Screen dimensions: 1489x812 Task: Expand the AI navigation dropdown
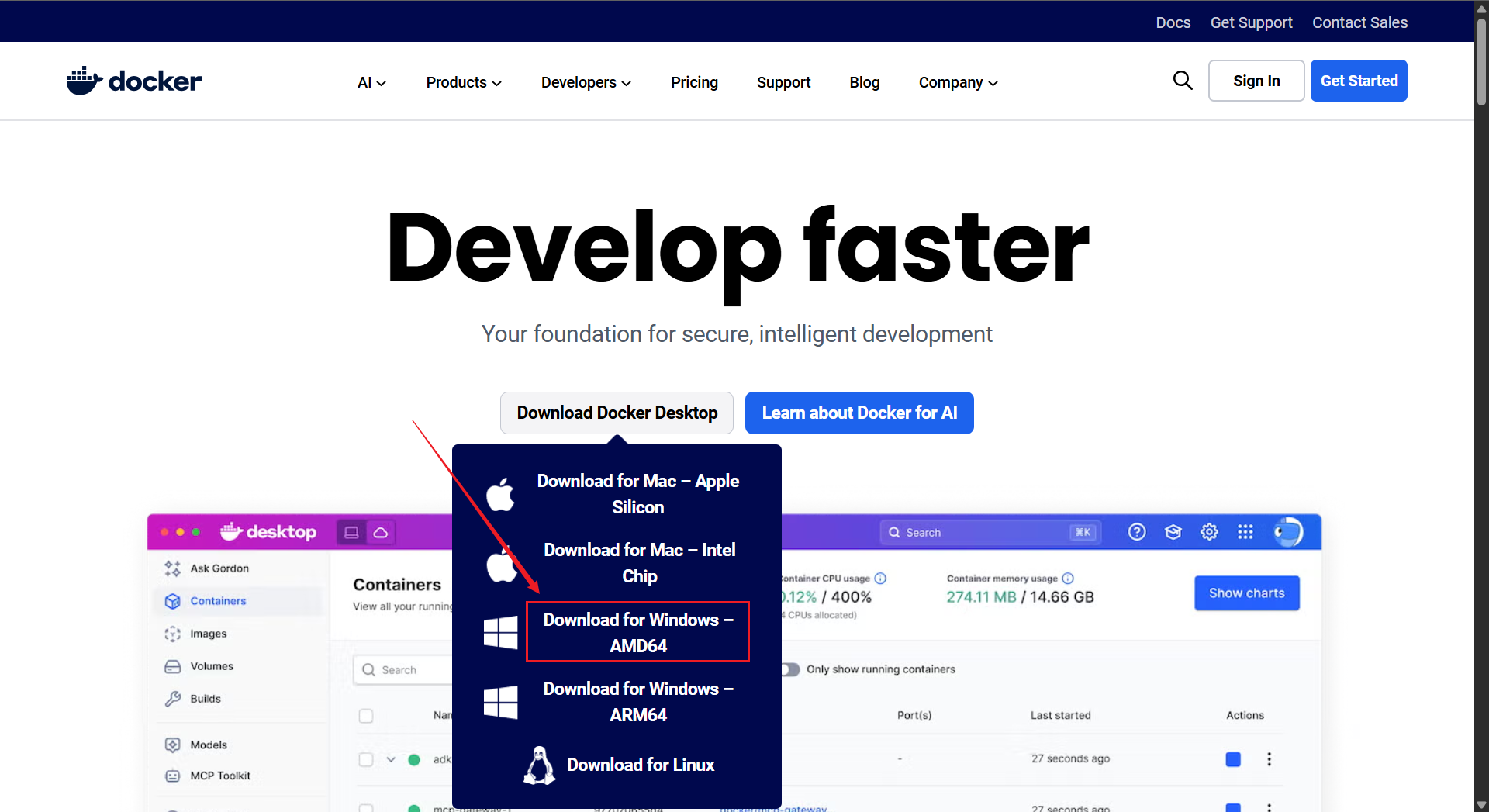tap(371, 82)
